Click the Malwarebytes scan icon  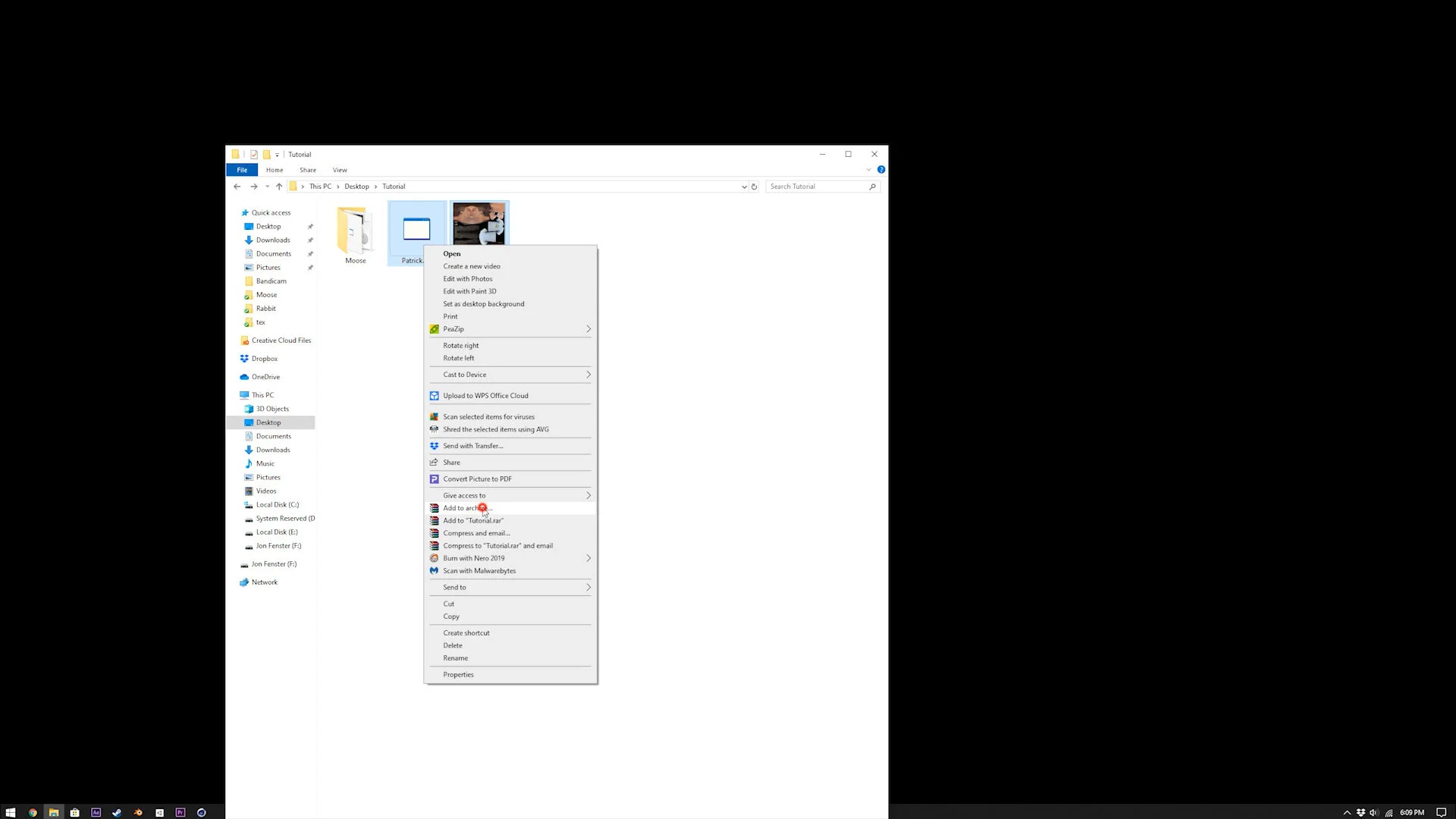(434, 571)
